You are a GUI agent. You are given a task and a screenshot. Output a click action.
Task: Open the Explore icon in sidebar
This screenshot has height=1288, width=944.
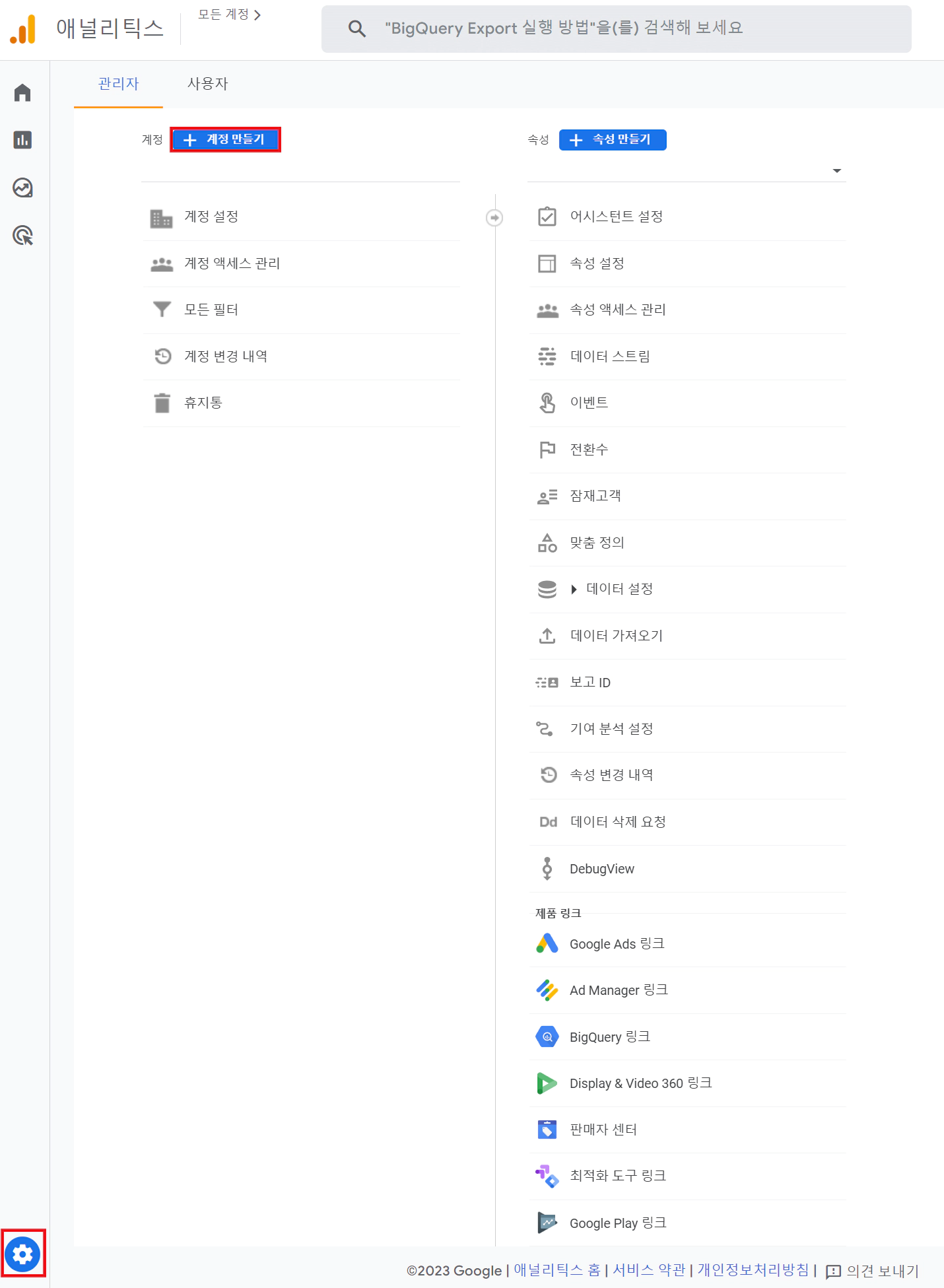[x=22, y=187]
